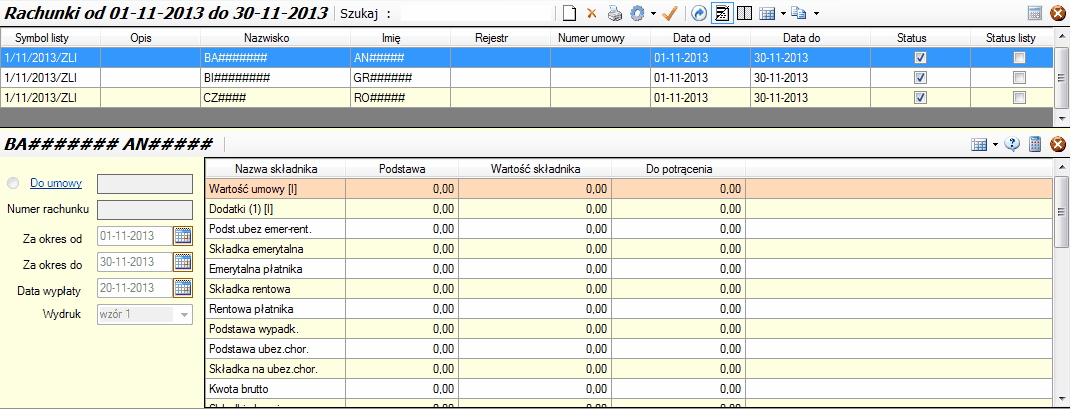The height and width of the screenshot is (409, 1070).
Task: Click the help question mark icon
Action: (1013, 144)
